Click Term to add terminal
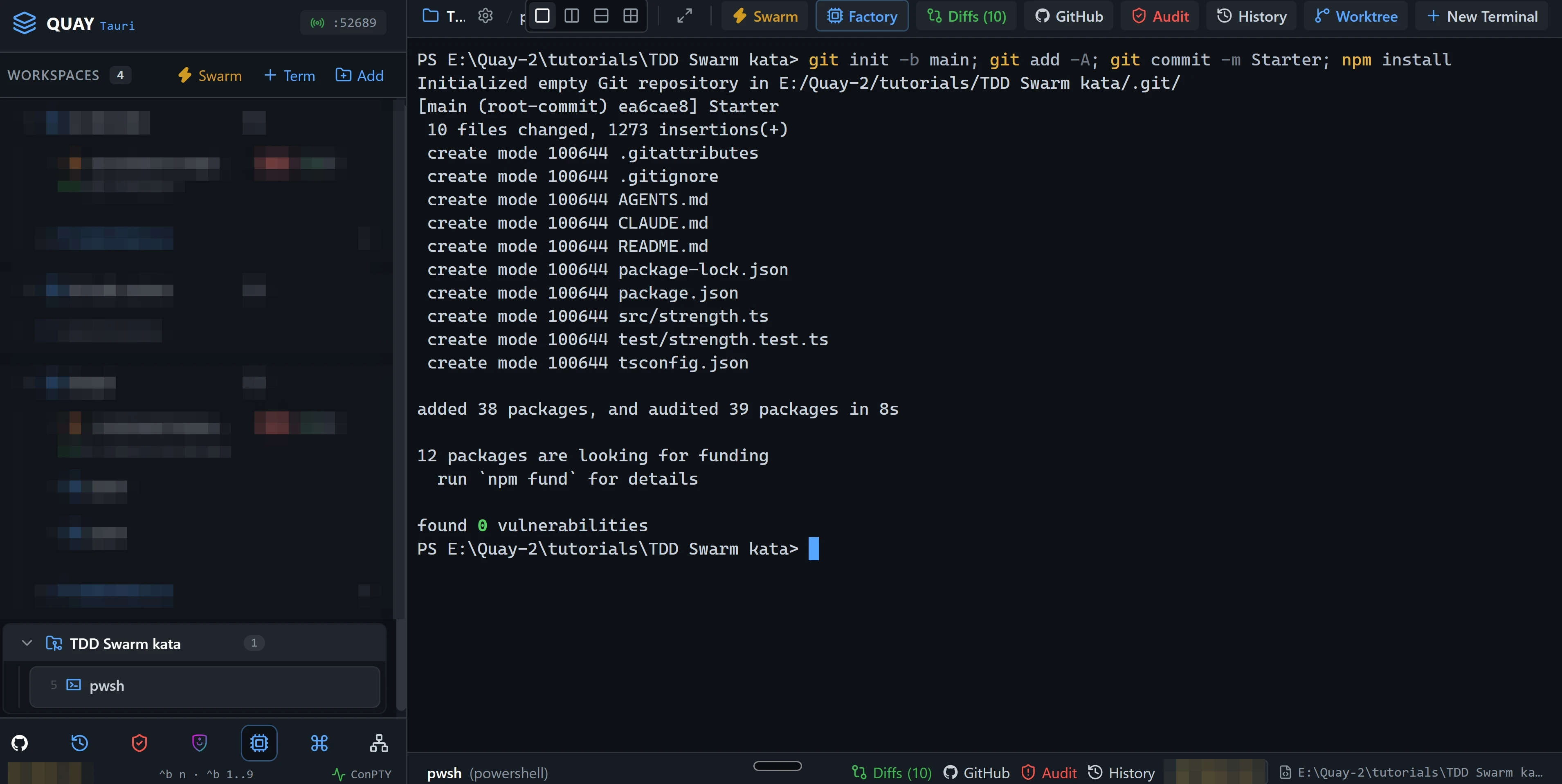This screenshot has width=1562, height=784. [x=290, y=76]
